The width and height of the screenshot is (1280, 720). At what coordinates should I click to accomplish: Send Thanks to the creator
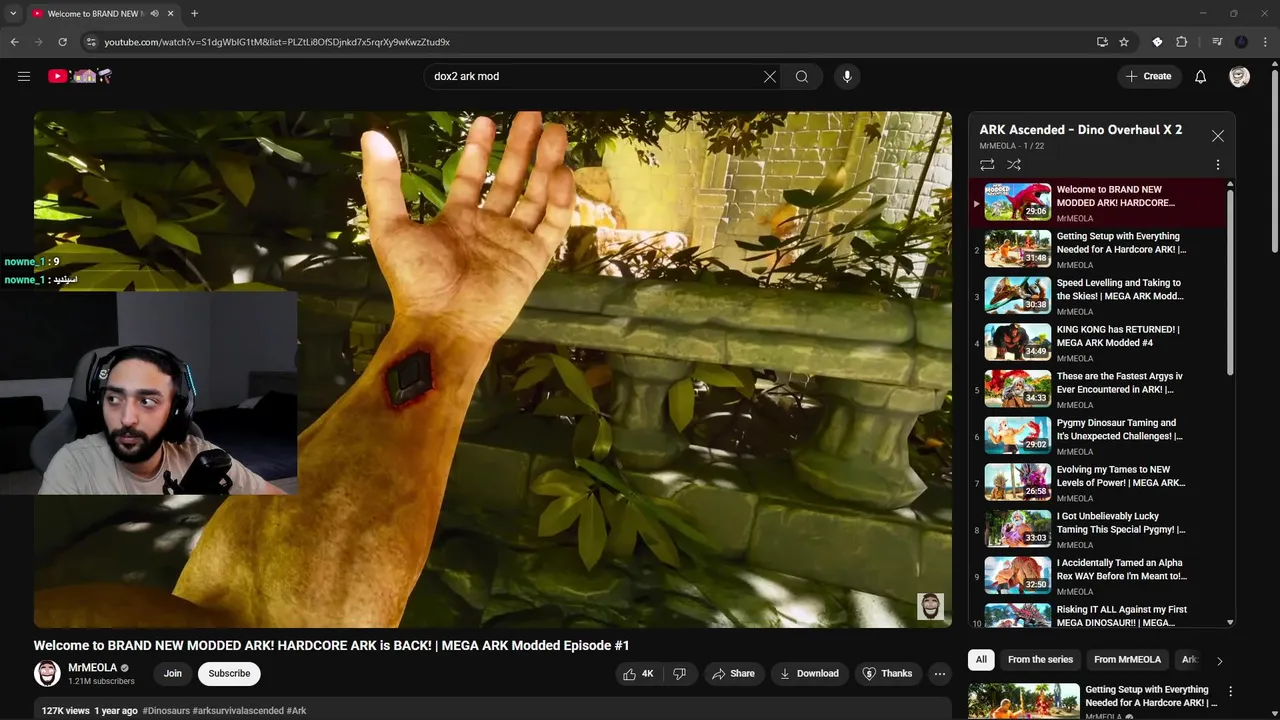tap(888, 674)
